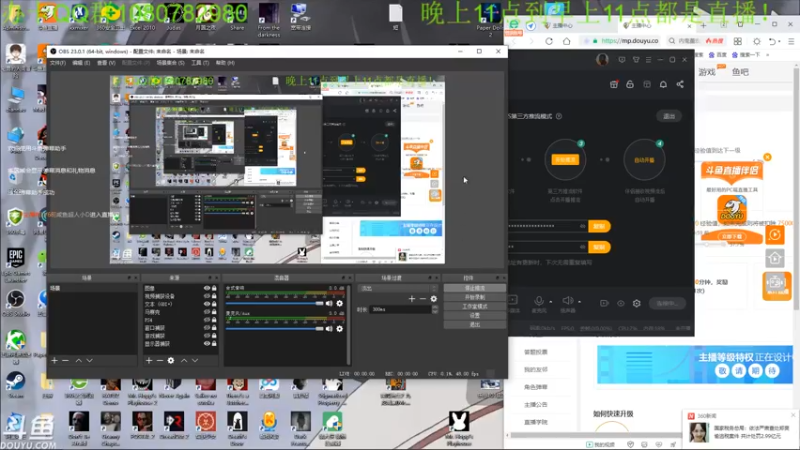Open the OBS 帮助(H) menu

click(x=225, y=63)
